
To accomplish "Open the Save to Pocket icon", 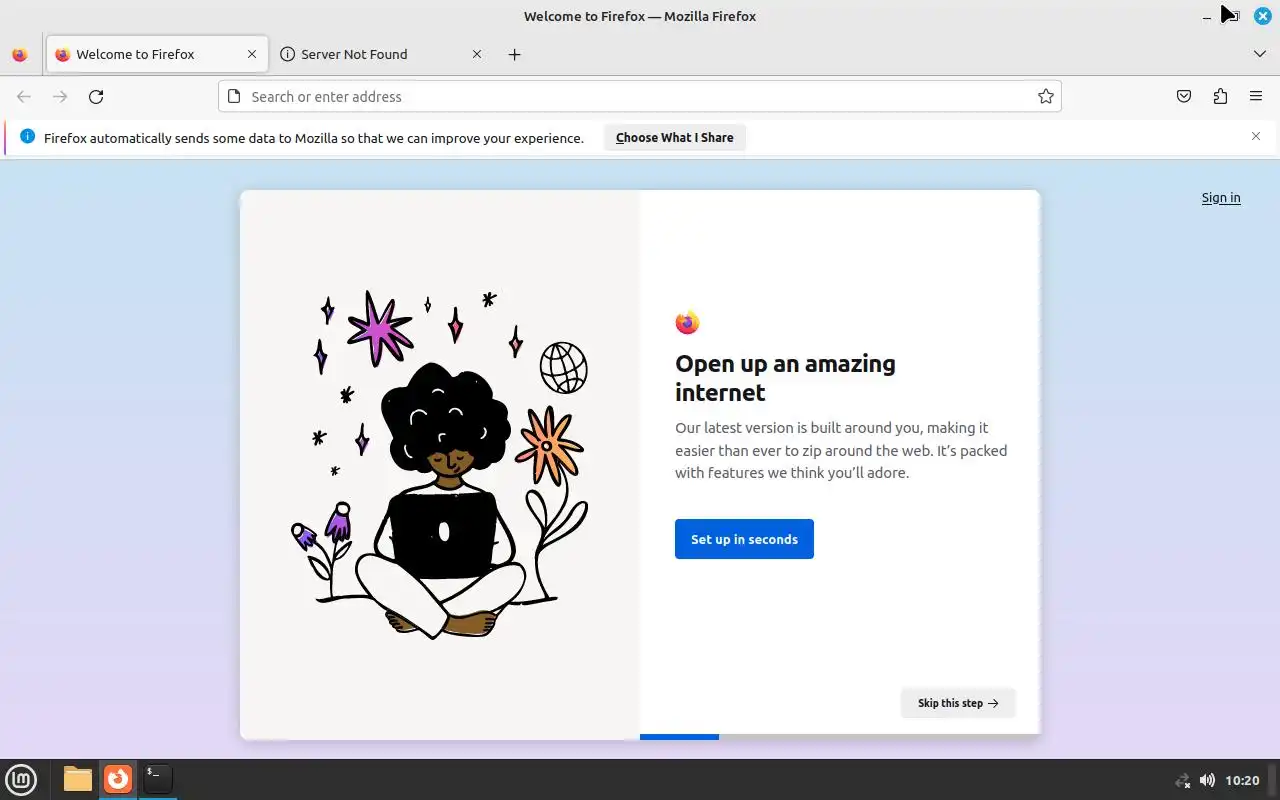I will pos(1184,97).
